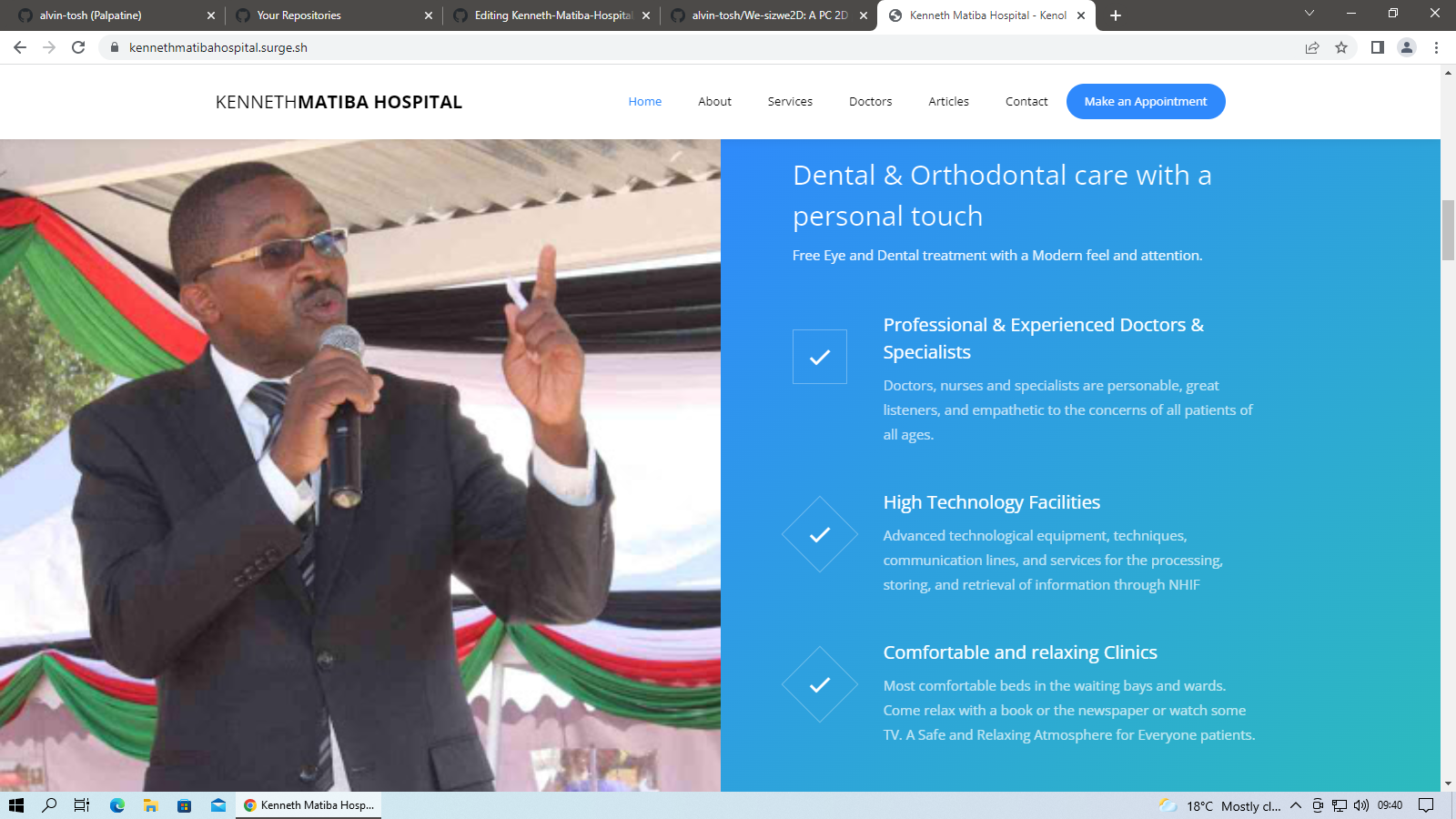
Task: Open Task View on the taskbar
Action: (x=82, y=805)
